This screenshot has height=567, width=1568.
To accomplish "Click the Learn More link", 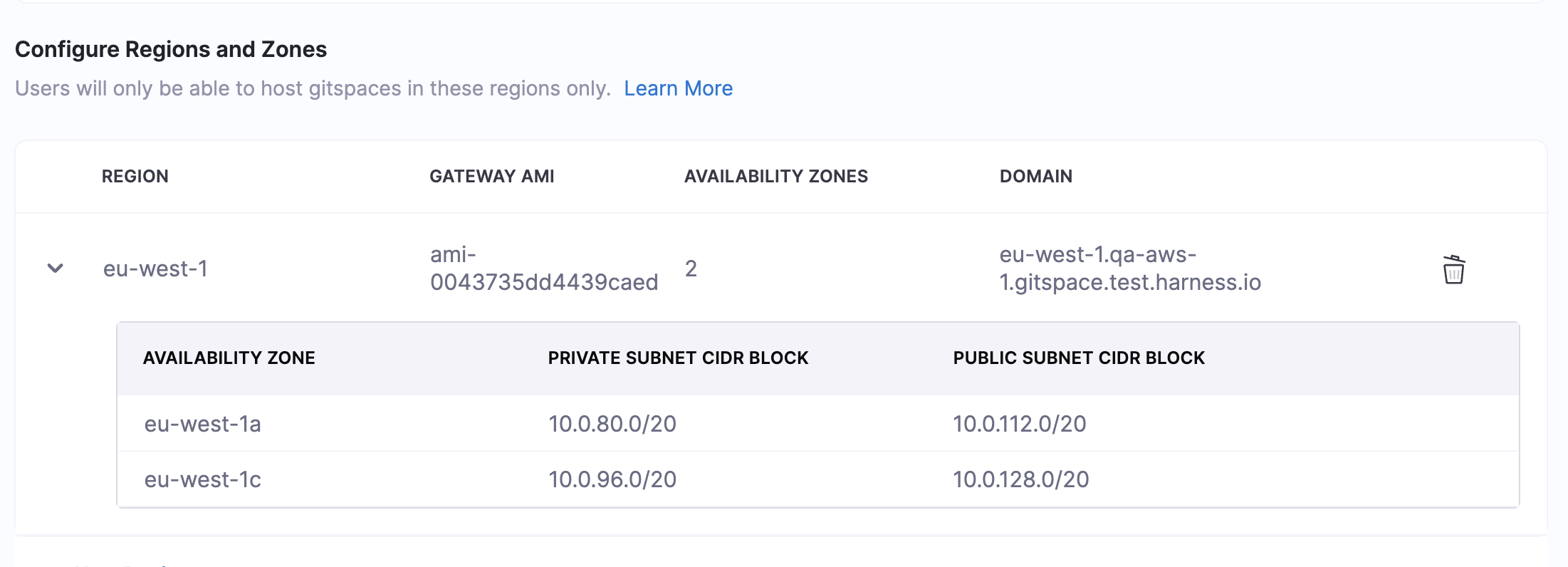I will pyautogui.click(x=678, y=88).
